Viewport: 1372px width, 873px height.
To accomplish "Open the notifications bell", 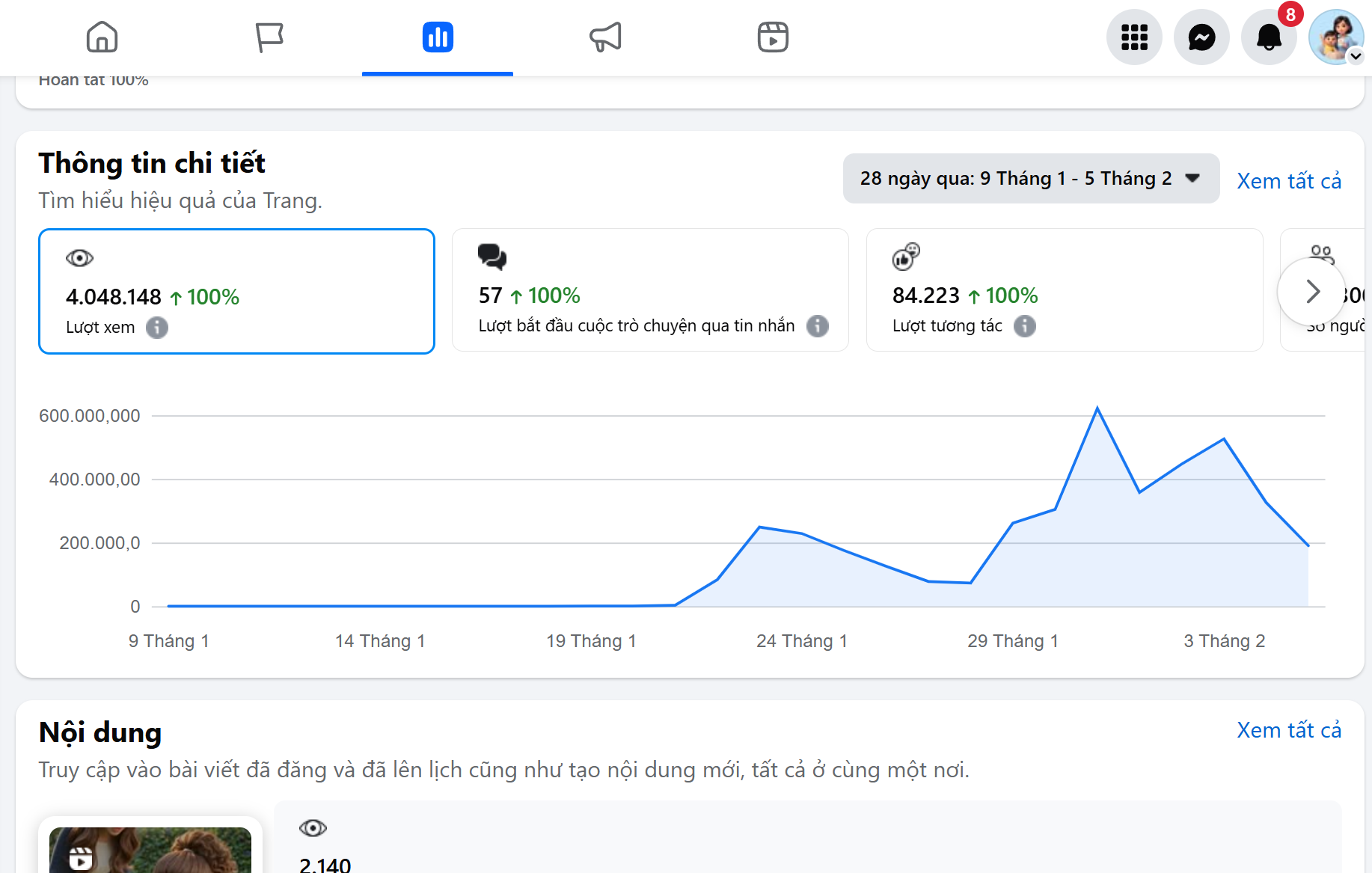I will pyautogui.click(x=1269, y=37).
